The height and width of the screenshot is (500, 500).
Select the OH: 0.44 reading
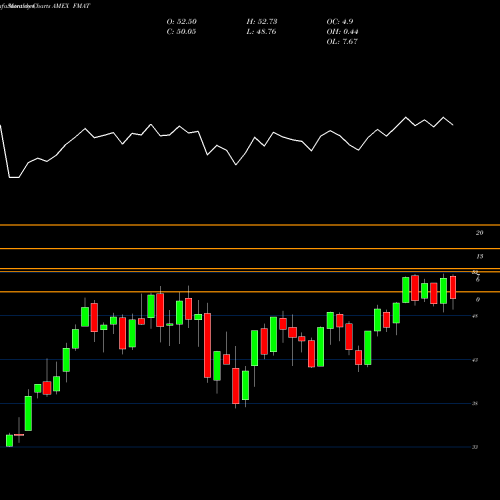(342, 32)
